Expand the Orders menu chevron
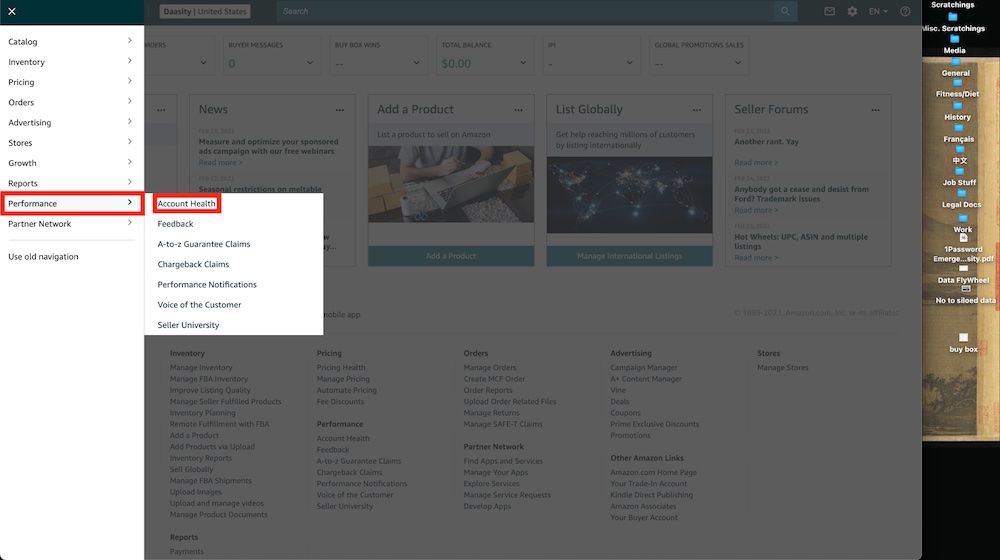 click(129, 101)
